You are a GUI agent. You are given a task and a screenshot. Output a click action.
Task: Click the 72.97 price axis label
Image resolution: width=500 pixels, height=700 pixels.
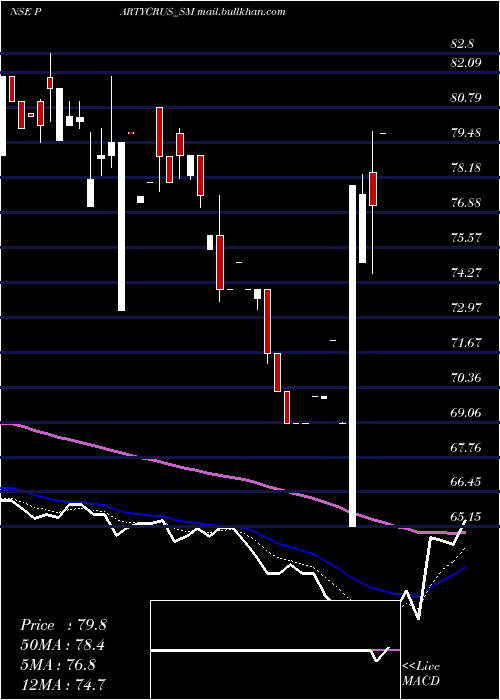coord(466,308)
